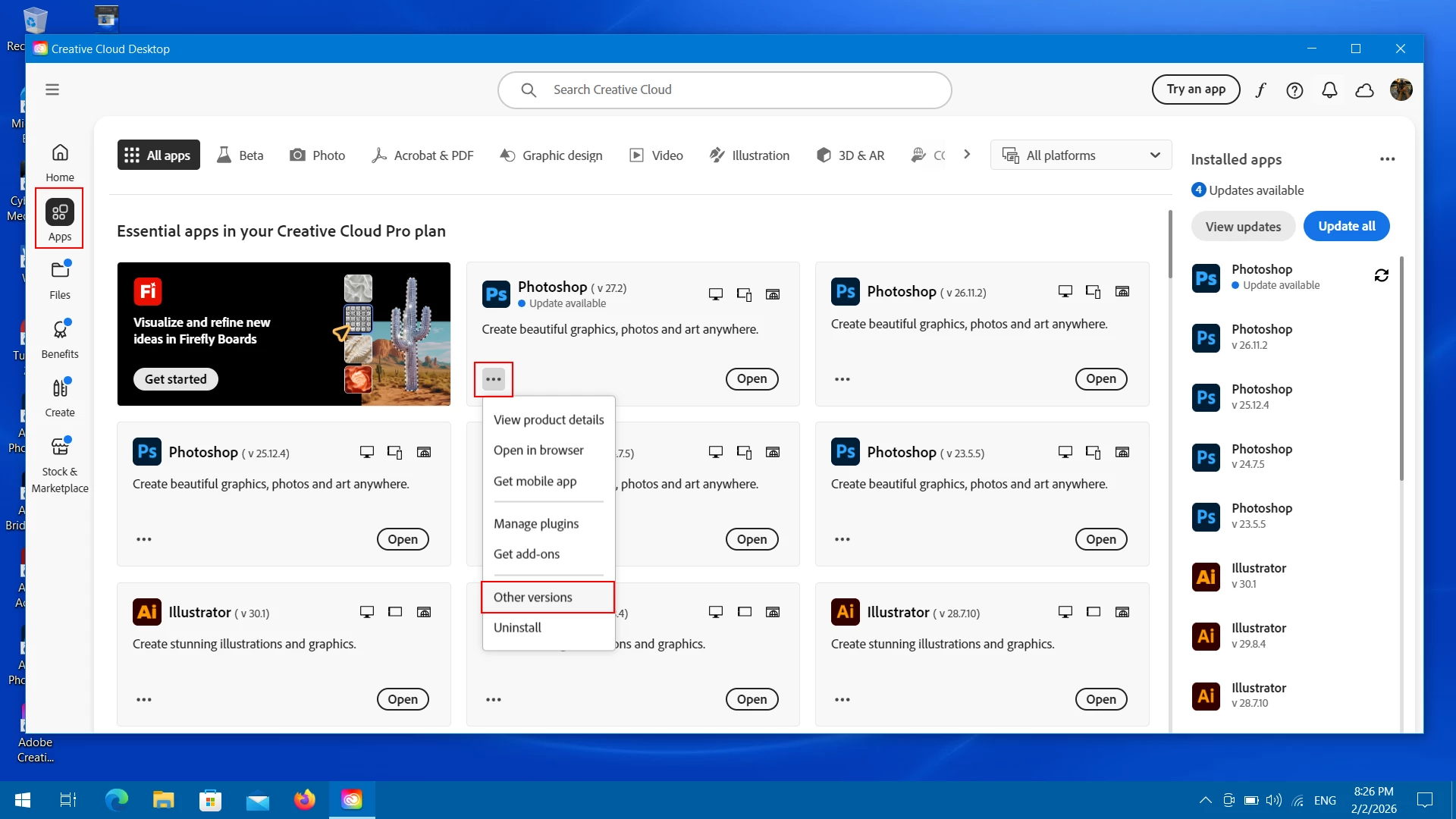Image resolution: width=1456 pixels, height=819 pixels.
Task: Click the help question mark icon
Action: pos(1294,90)
